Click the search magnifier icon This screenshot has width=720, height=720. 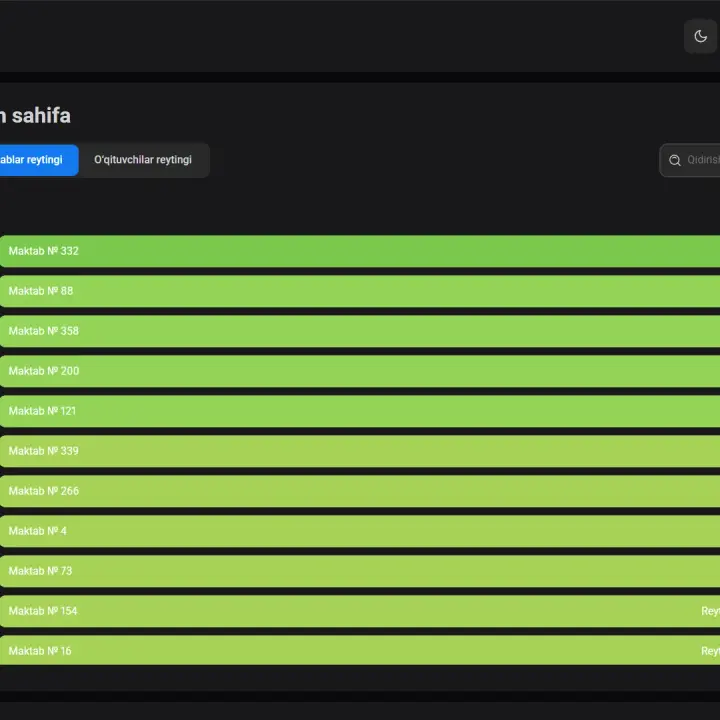tap(675, 160)
